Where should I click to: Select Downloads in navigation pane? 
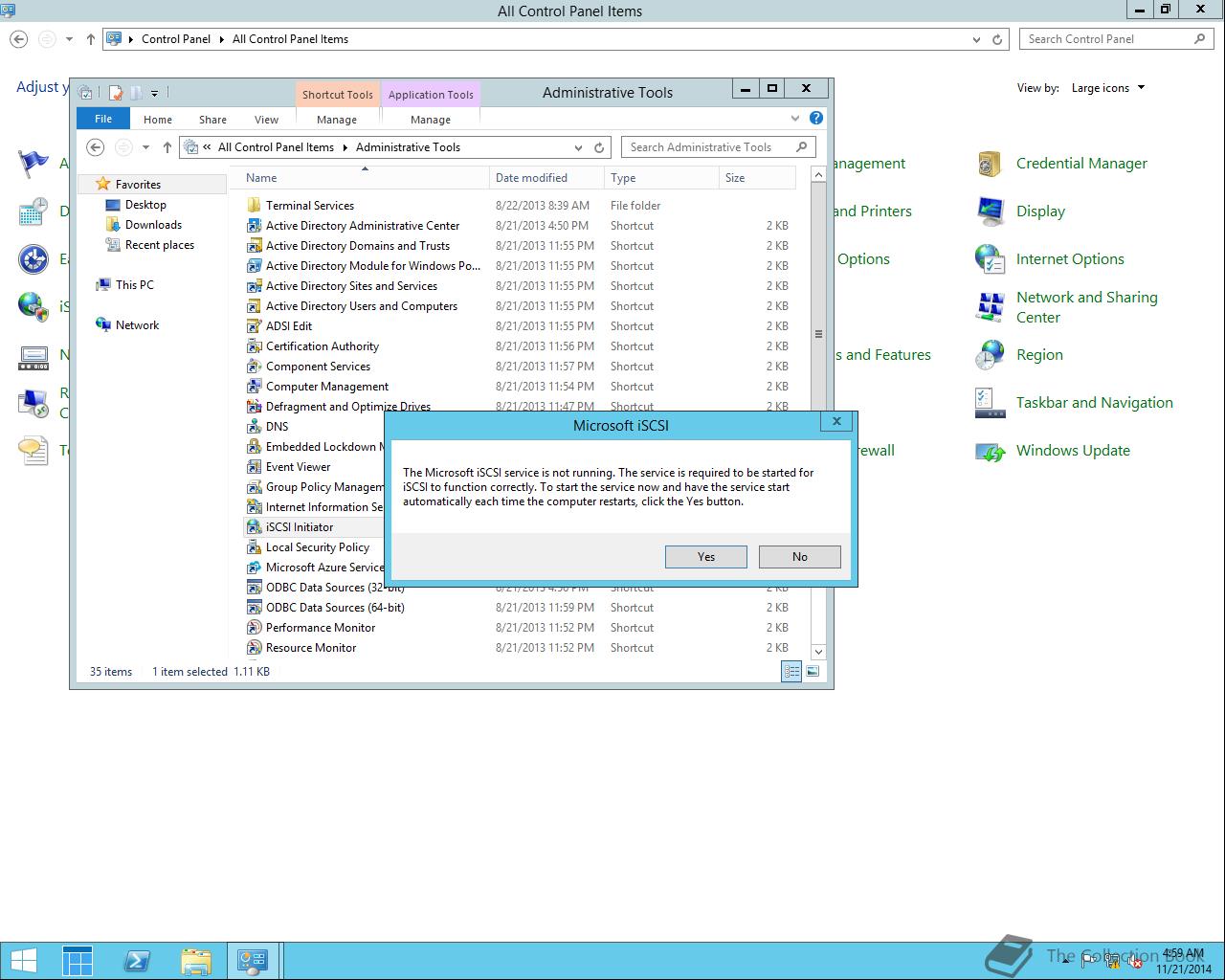[153, 225]
